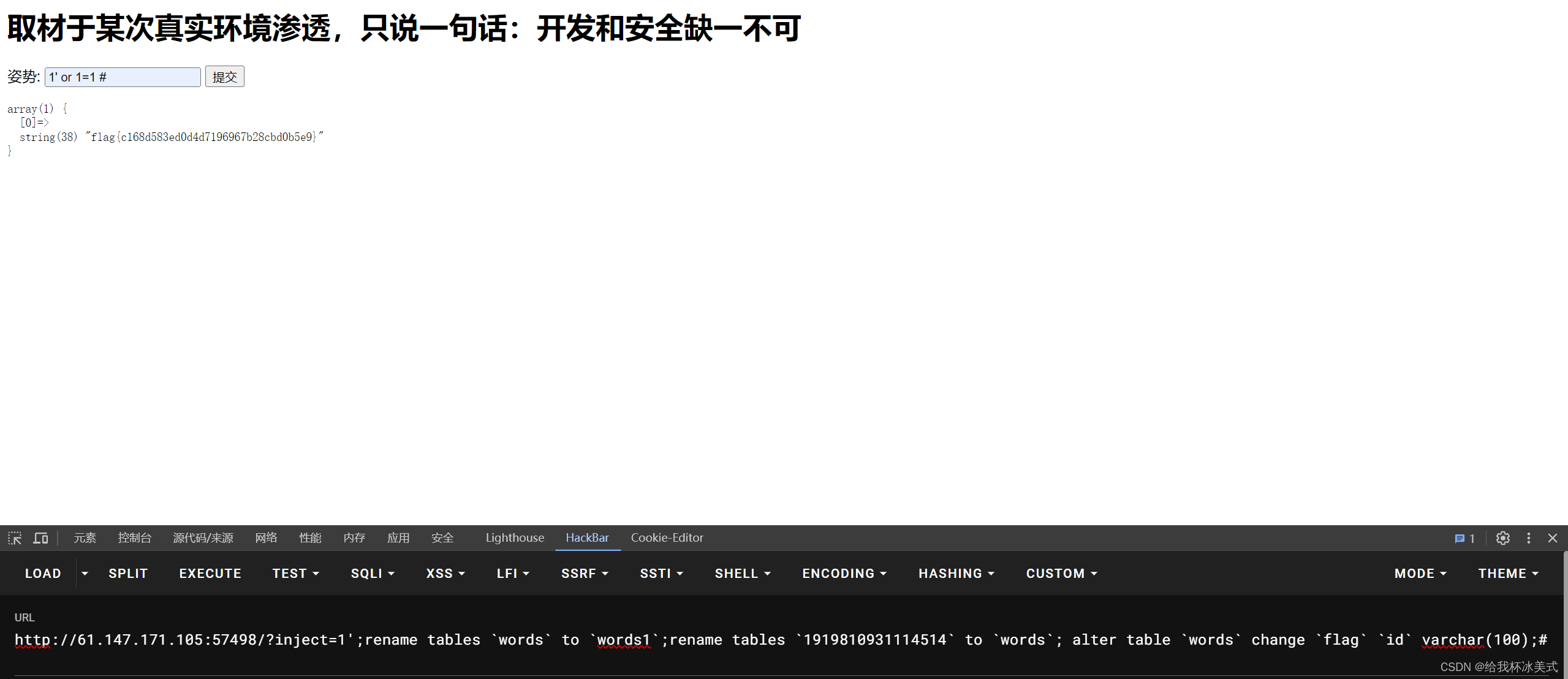Close the DevTools panel

coord(1553,538)
